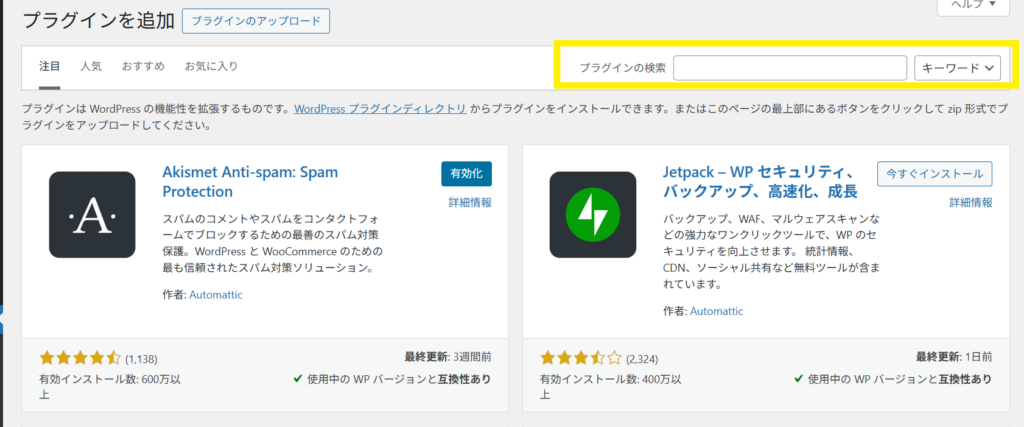Viewport: 1024px width, 427px height.
Task: Switch to the 注目 tab
Action: 50,66
